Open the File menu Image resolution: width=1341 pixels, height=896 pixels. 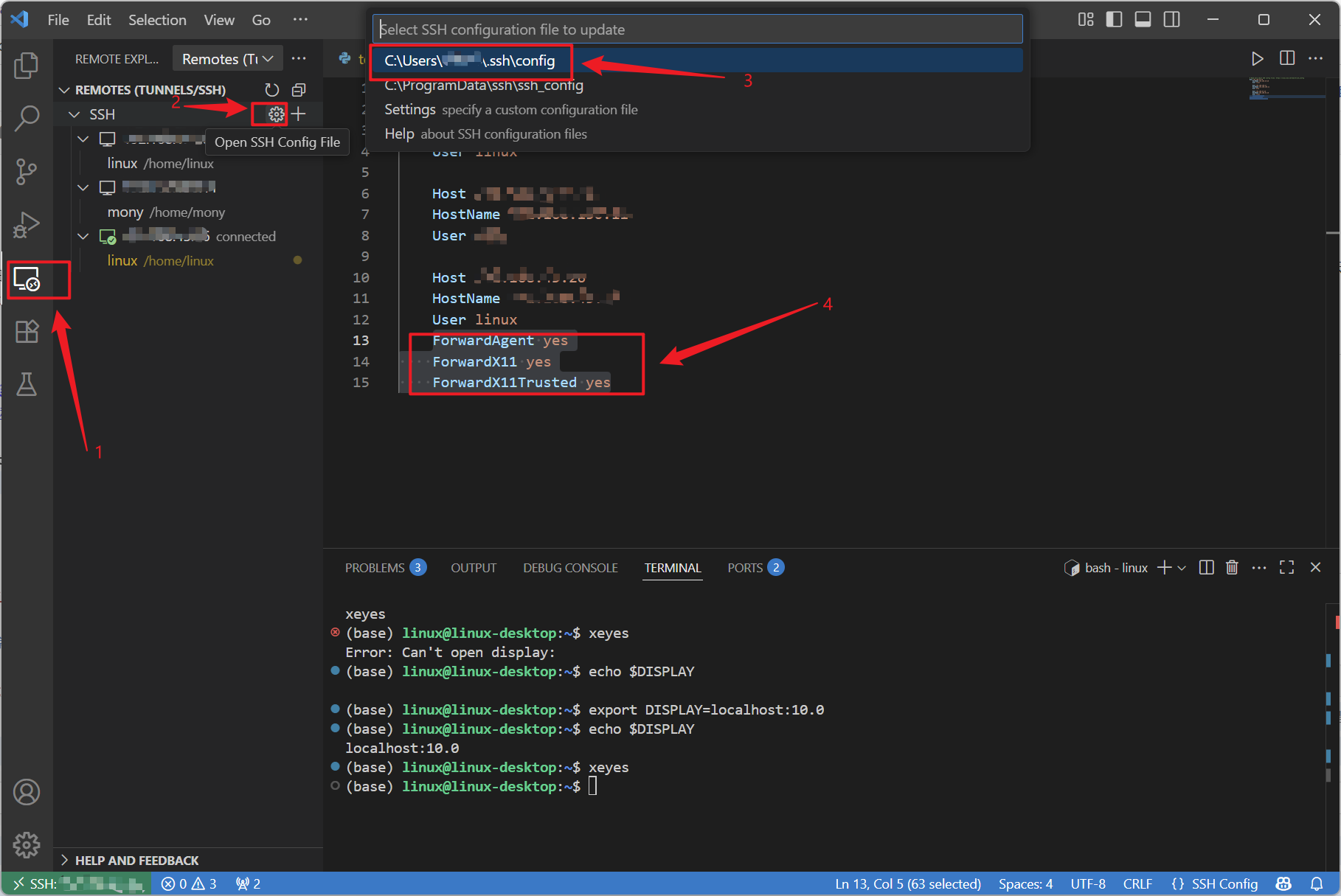(x=58, y=20)
